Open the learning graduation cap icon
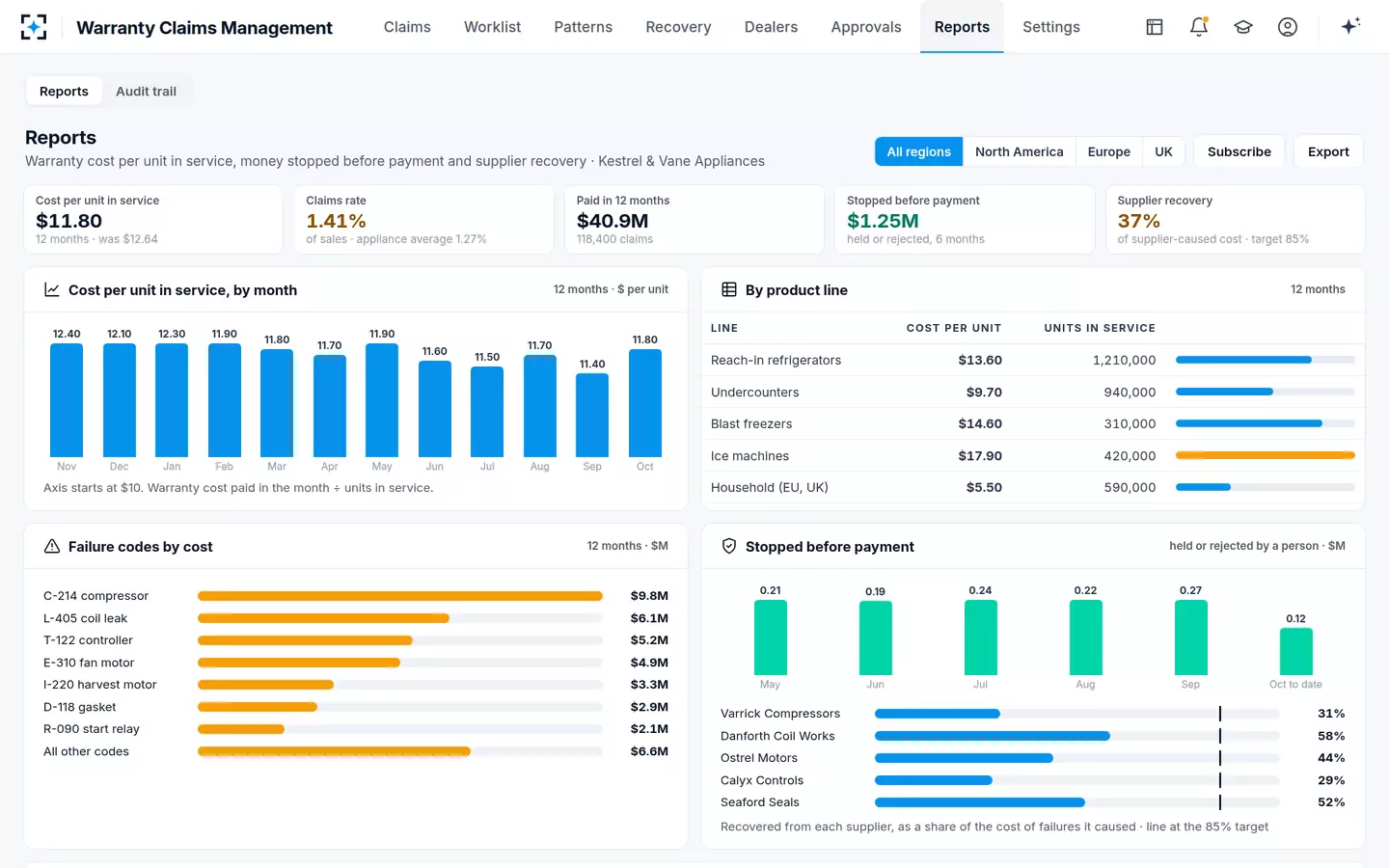This screenshot has width=1389, height=868. click(1243, 27)
